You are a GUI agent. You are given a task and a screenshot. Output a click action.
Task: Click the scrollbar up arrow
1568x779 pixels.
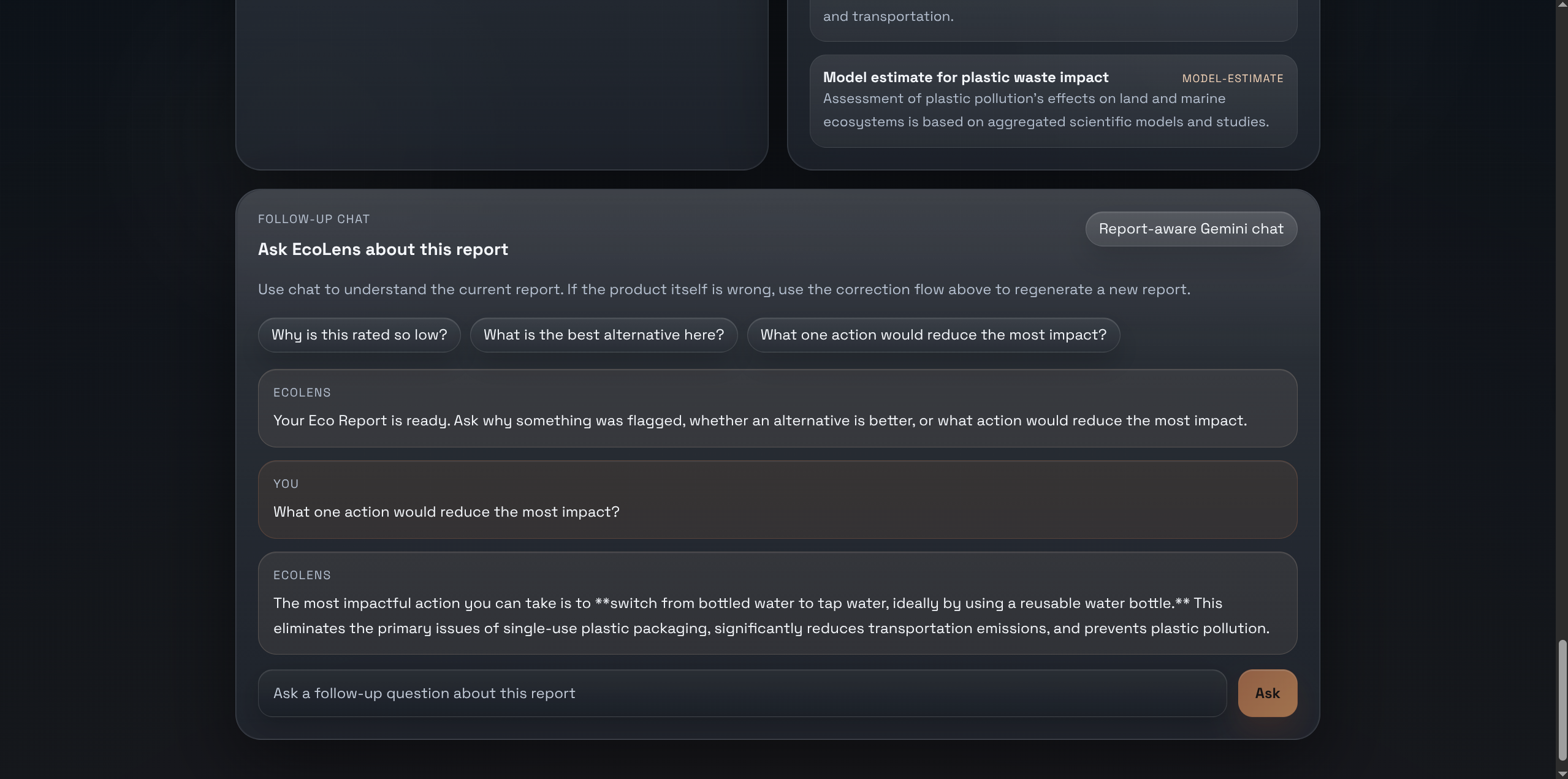click(1562, 5)
